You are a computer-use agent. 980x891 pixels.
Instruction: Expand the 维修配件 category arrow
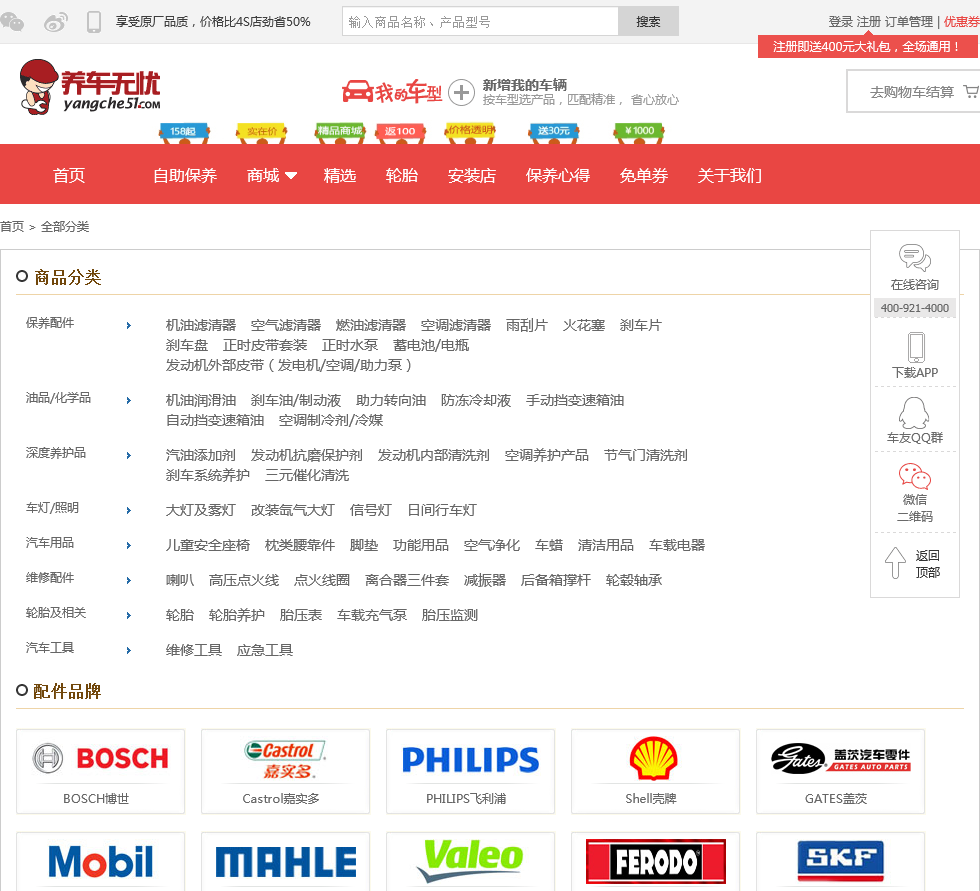click(129, 580)
